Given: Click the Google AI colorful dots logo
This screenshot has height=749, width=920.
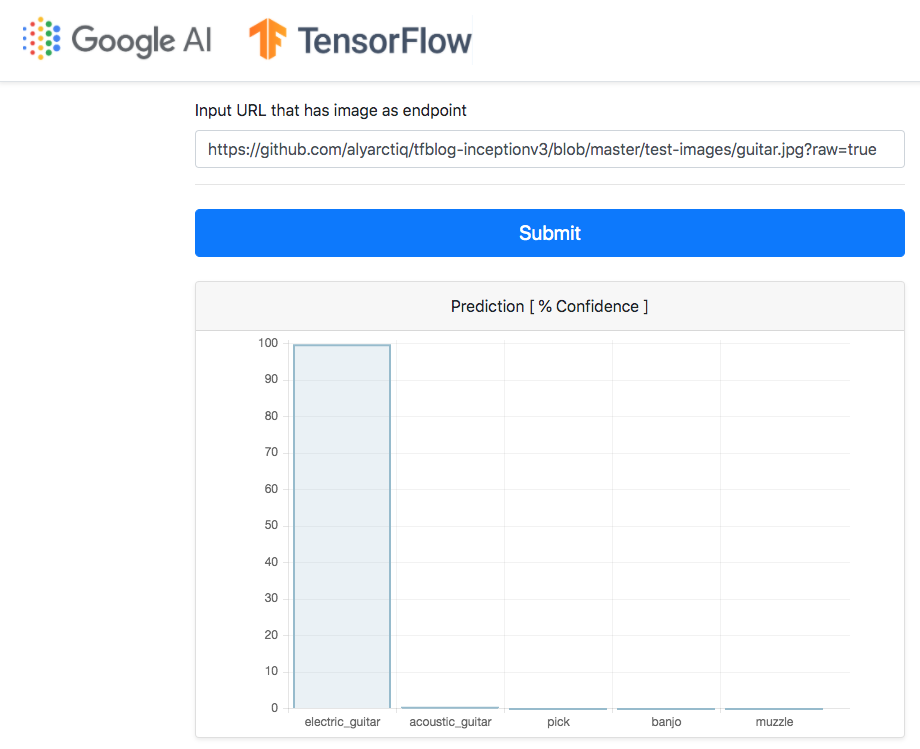Looking at the screenshot, I should (x=41, y=39).
